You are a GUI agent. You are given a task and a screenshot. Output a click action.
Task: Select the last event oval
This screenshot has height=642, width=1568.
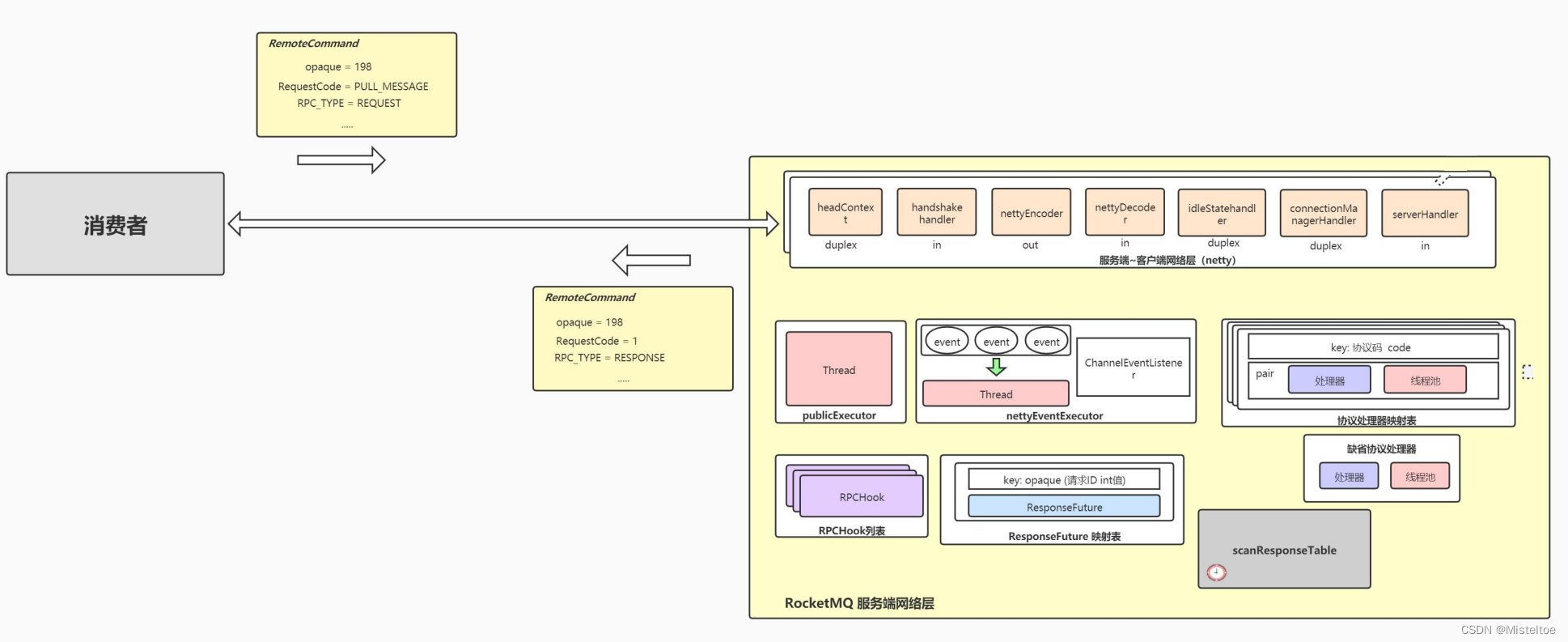coord(1046,342)
